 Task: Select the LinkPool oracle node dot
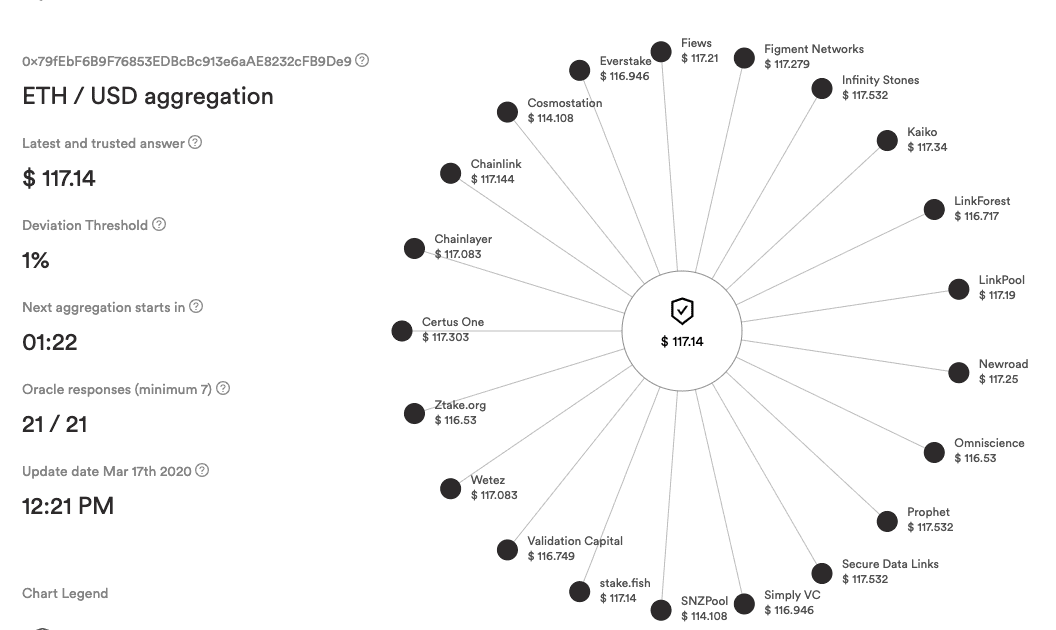(x=959, y=289)
